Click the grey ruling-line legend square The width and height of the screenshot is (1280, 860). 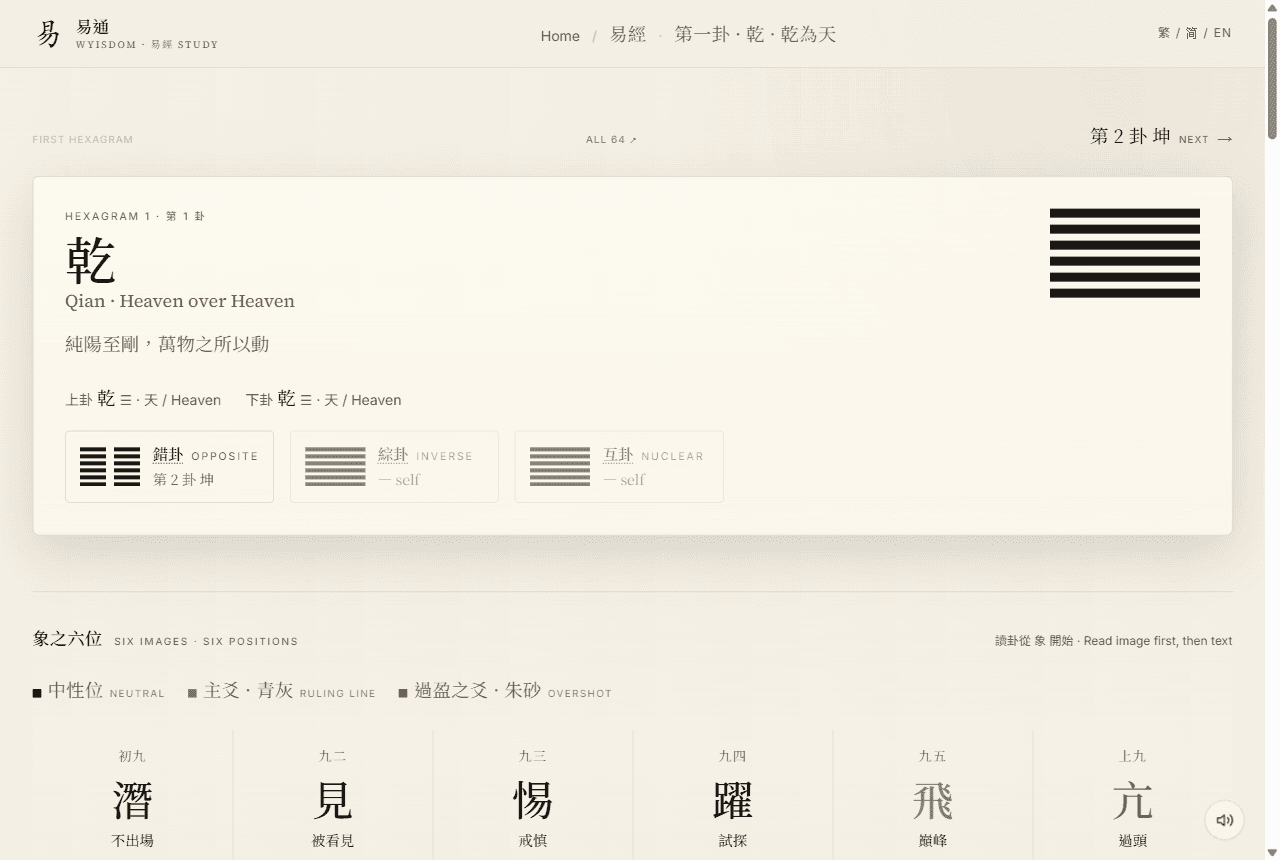[x=192, y=693]
